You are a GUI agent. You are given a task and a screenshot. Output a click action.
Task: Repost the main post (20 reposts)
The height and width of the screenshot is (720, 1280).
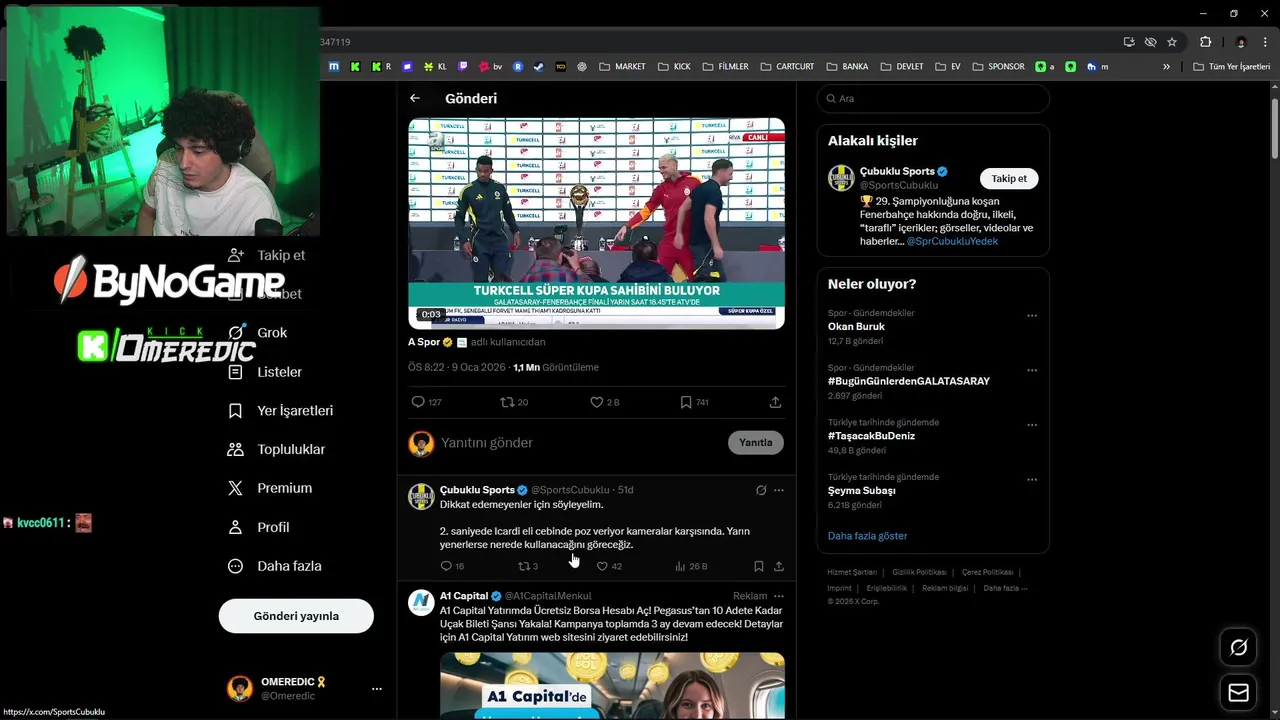[x=514, y=402]
